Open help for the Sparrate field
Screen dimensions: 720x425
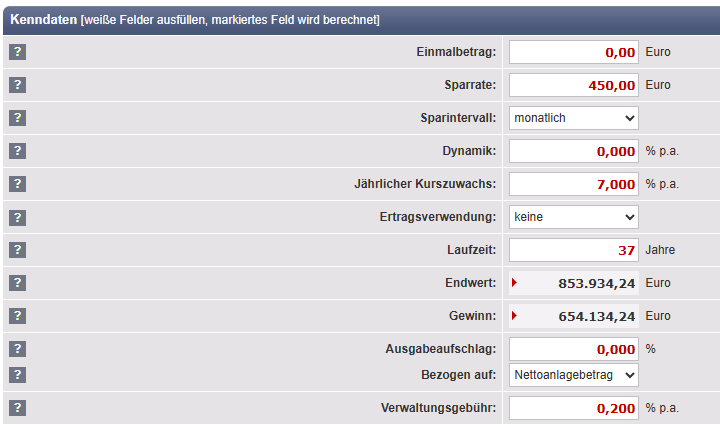(17, 85)
